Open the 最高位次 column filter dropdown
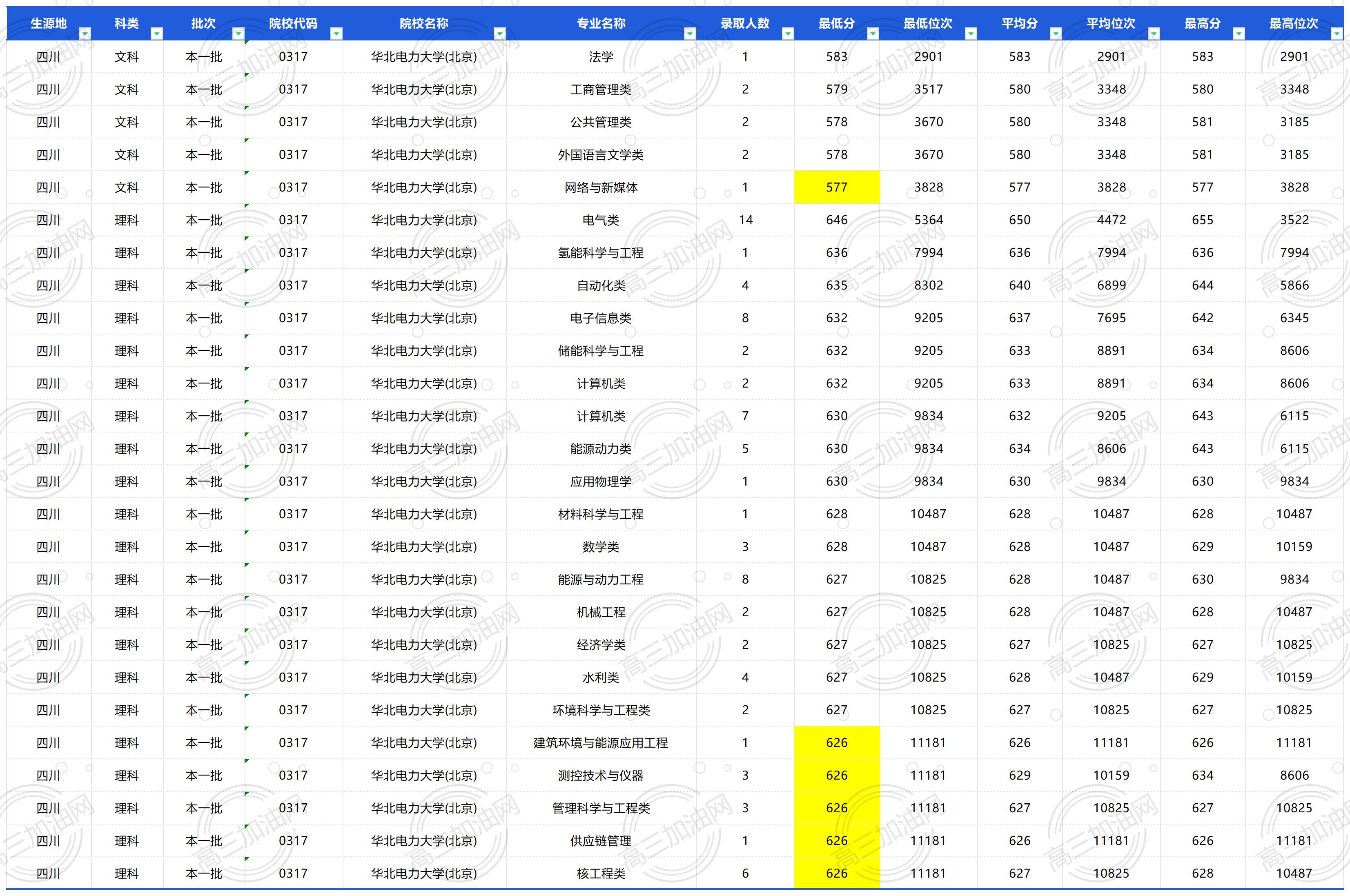The width and height of the screenshot is (1350, 896). tap(1337, 34)
